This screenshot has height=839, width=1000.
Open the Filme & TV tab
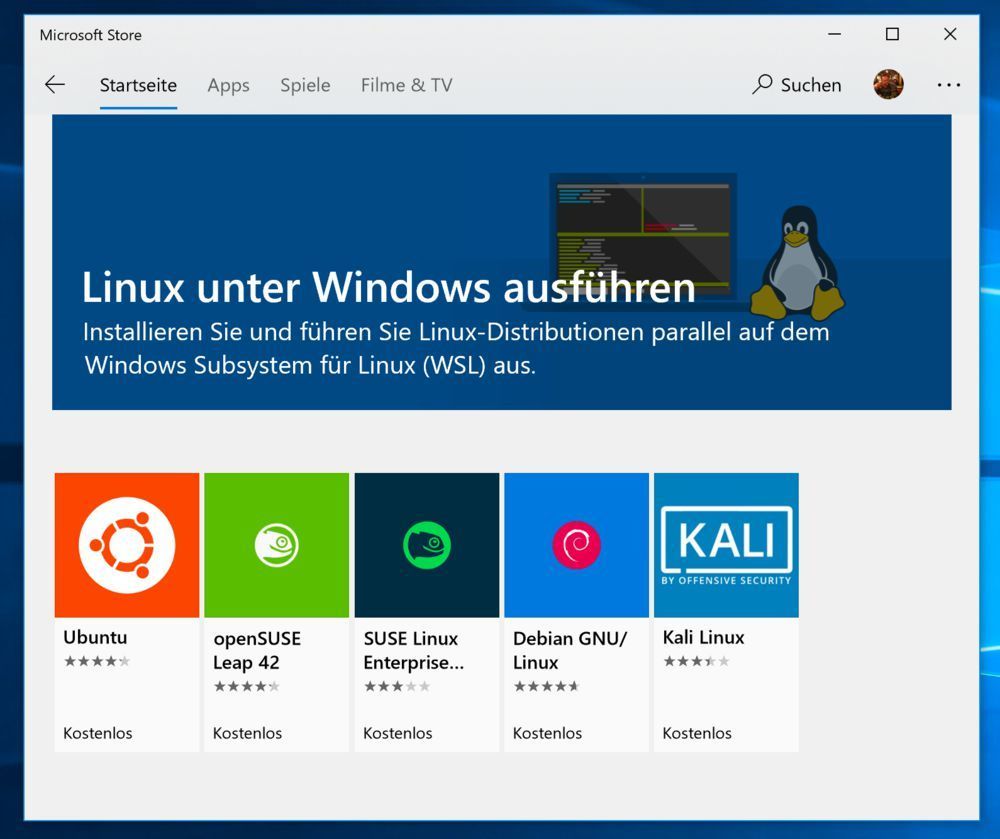click(x=406, y=85)
